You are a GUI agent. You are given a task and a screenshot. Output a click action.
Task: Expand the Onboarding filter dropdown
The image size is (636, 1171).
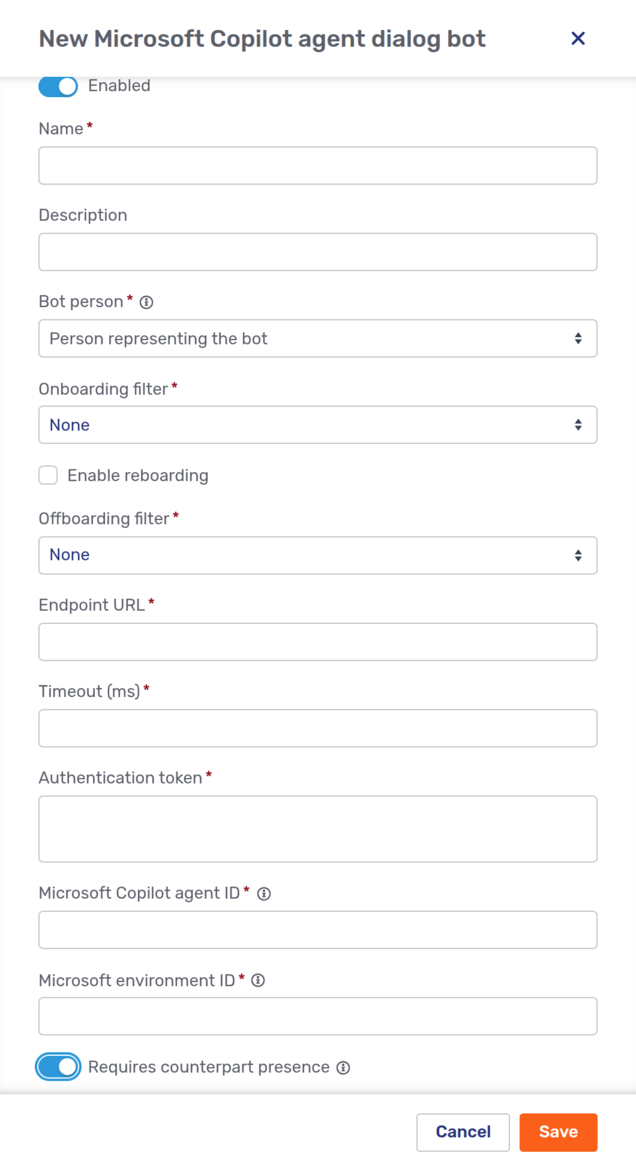[317, 424]
